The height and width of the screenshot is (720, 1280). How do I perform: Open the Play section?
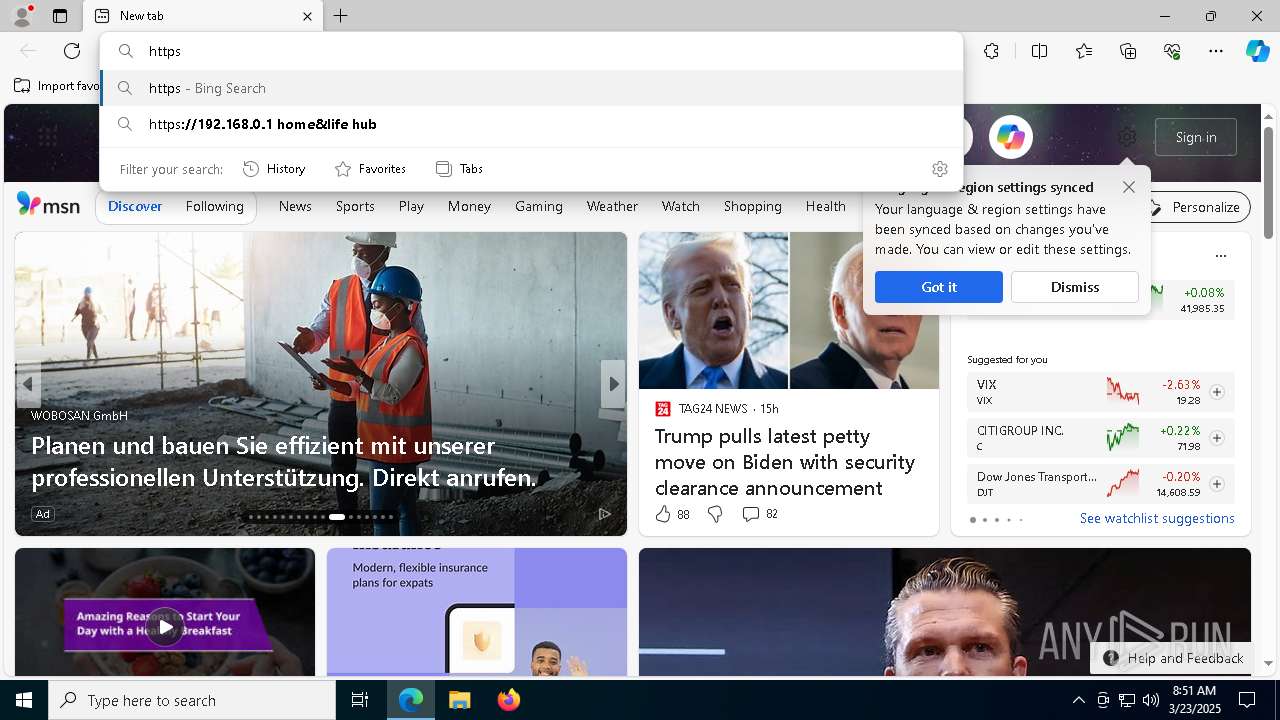[411, 206]
